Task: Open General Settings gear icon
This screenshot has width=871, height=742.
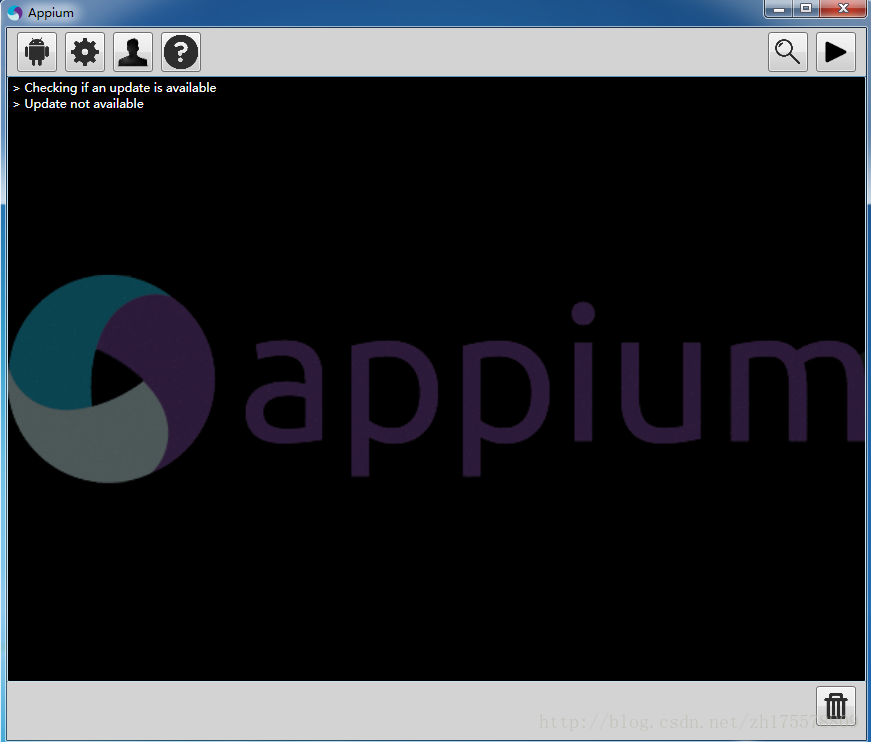Action: click(85, 52)
